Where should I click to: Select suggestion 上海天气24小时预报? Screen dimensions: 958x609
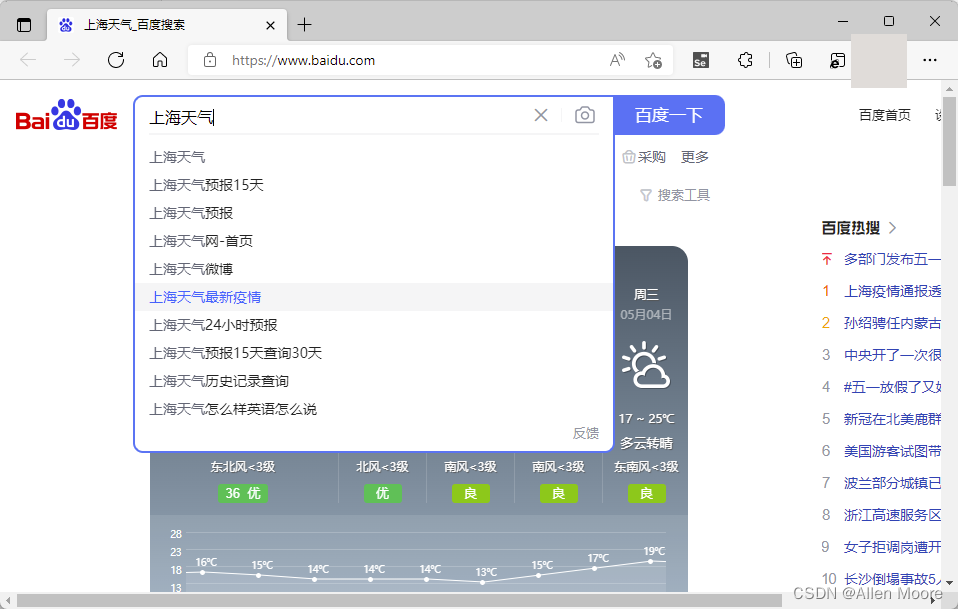pos(373,325)
